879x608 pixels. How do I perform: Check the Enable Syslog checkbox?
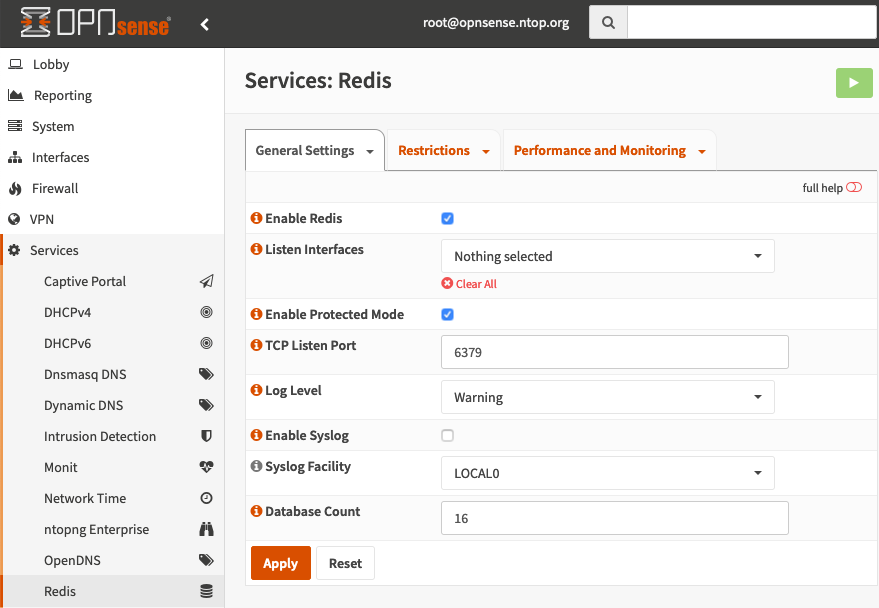tap(447, 435)
